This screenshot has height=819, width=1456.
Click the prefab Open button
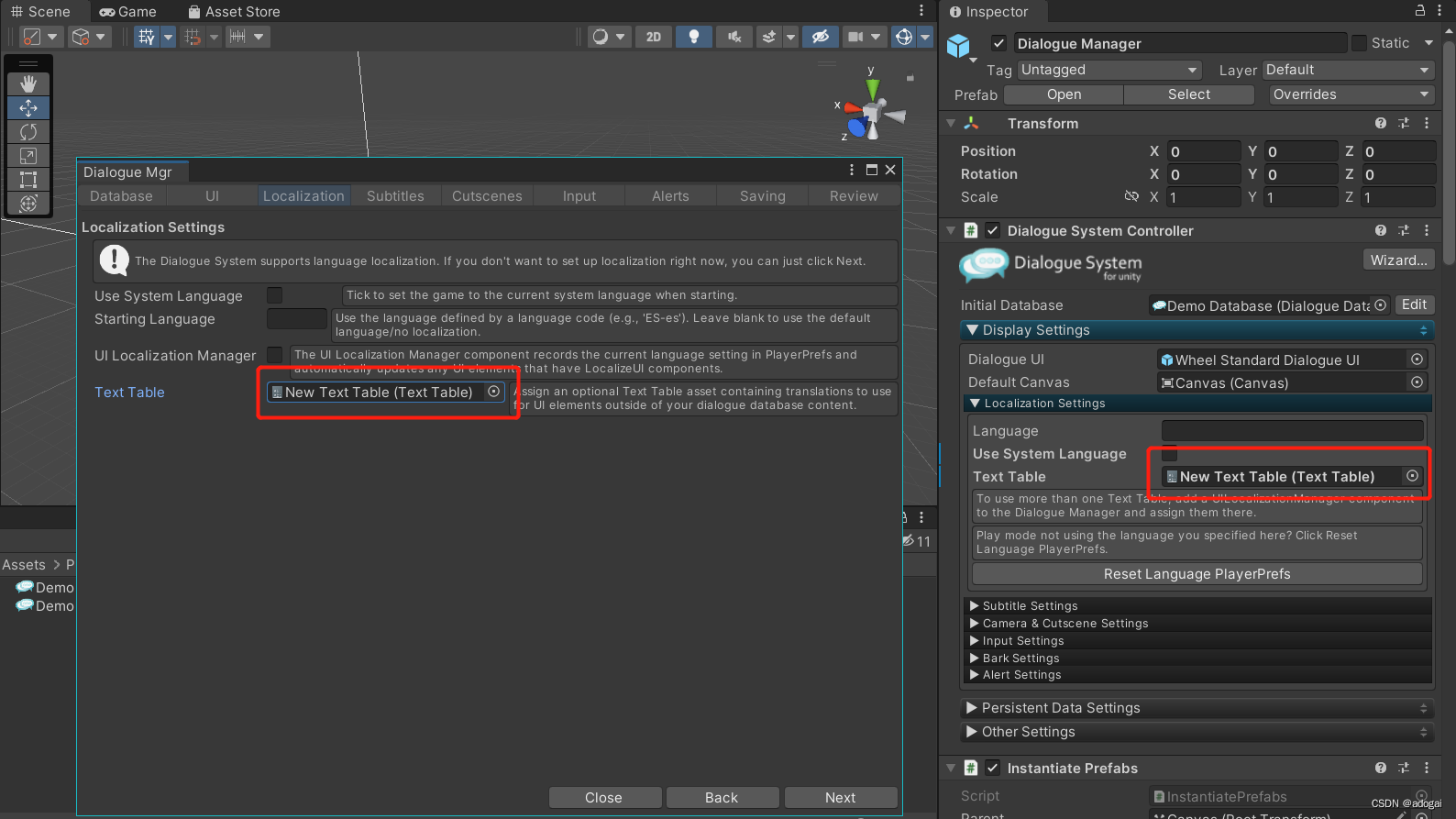point(1064,94)
